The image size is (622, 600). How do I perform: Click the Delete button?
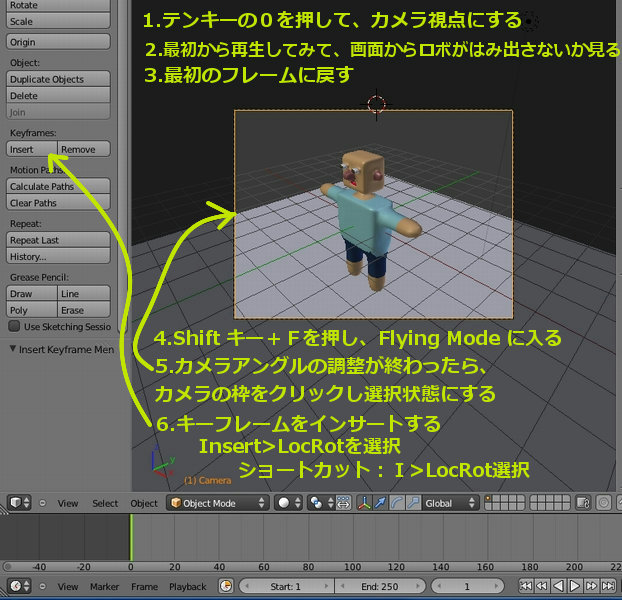[x=58, y=96]
